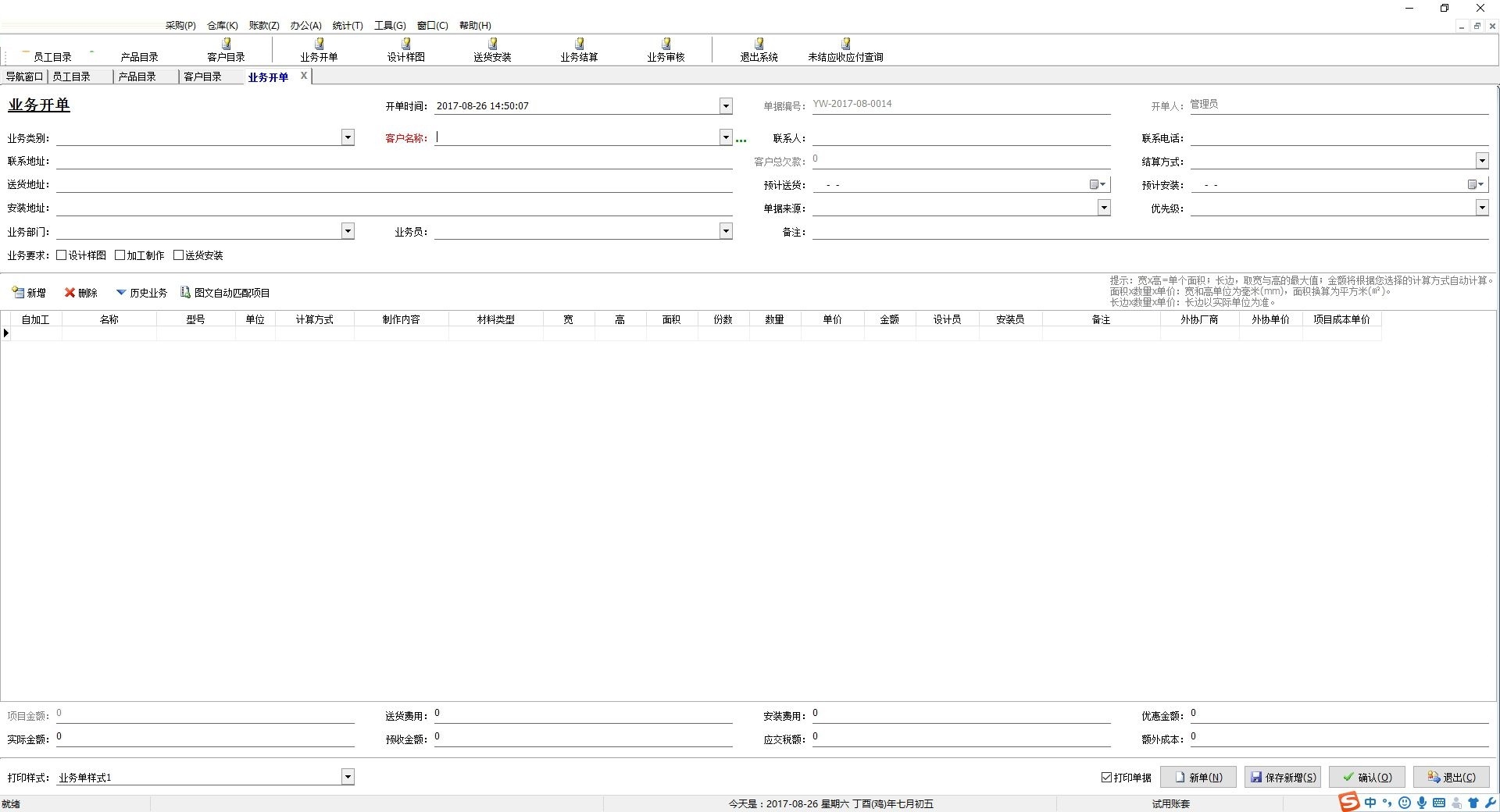Click the 确认(O) button
Viewport: 1500px width, 812px height.
[1367, 778]
